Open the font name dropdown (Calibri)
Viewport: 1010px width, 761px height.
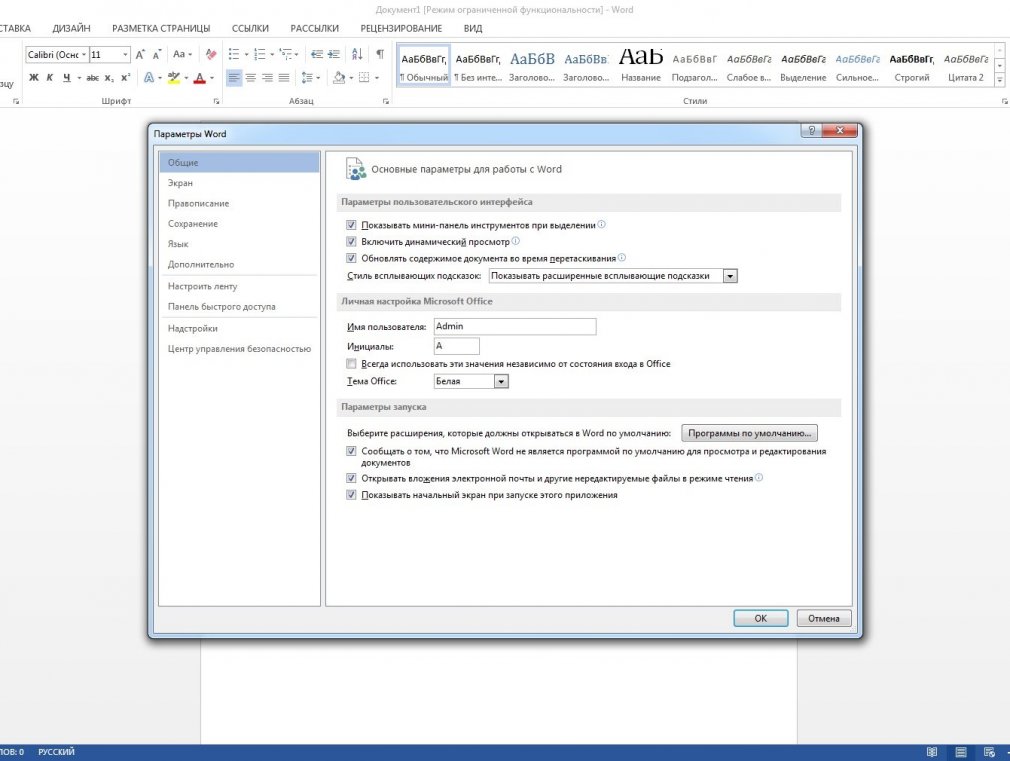pos(84,55)
